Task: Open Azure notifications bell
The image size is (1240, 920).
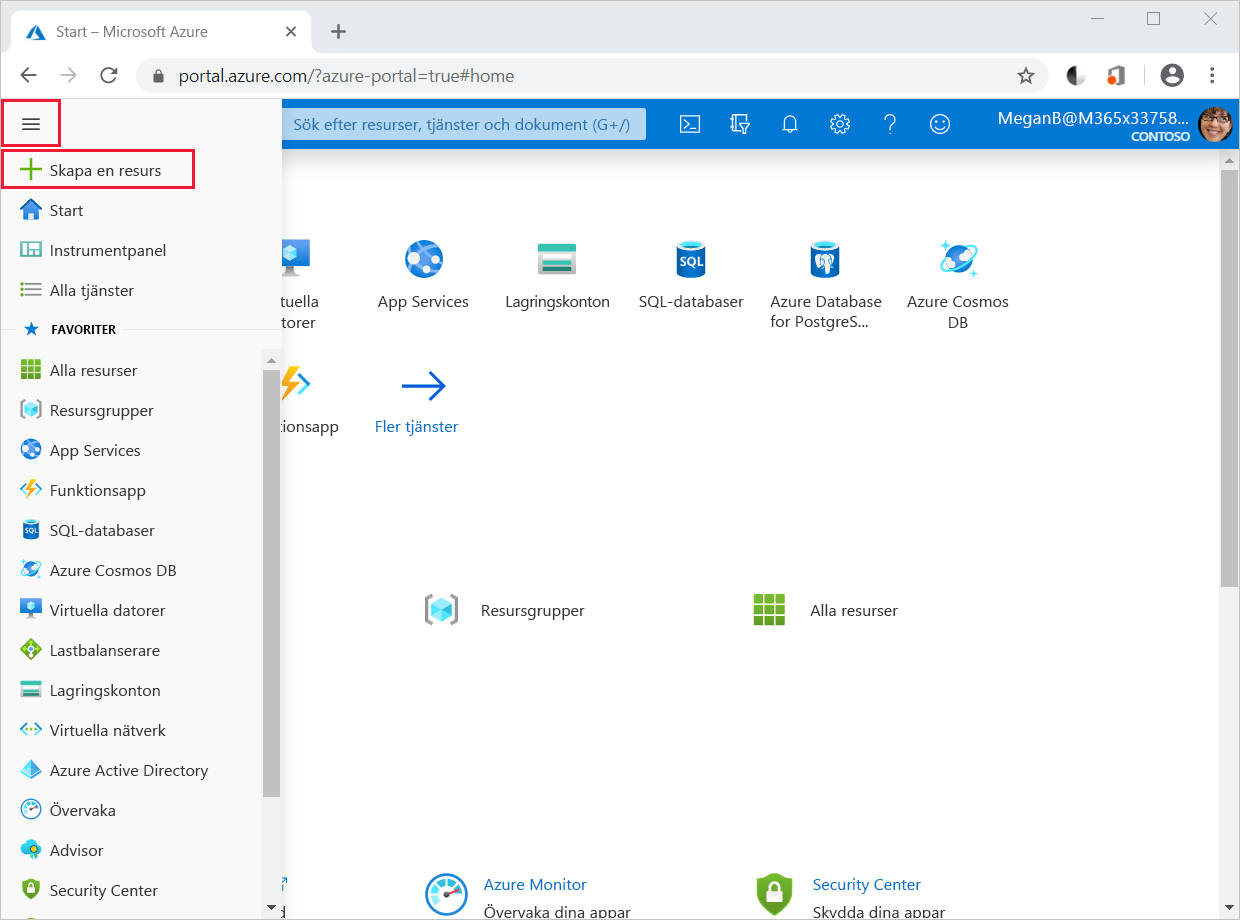Action: 789,124
